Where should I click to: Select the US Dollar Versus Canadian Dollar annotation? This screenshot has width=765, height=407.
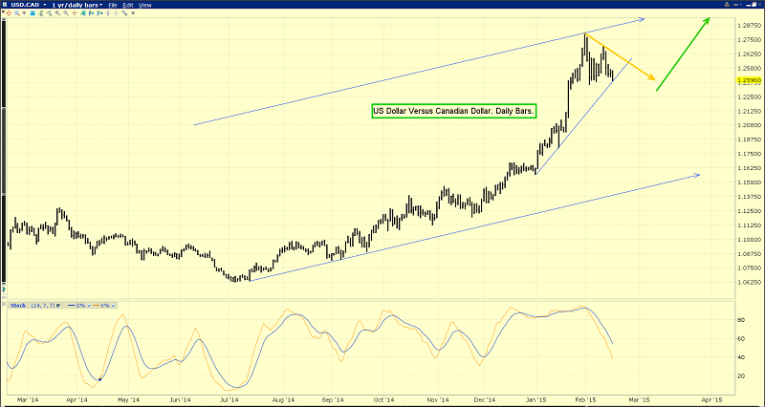453,111
